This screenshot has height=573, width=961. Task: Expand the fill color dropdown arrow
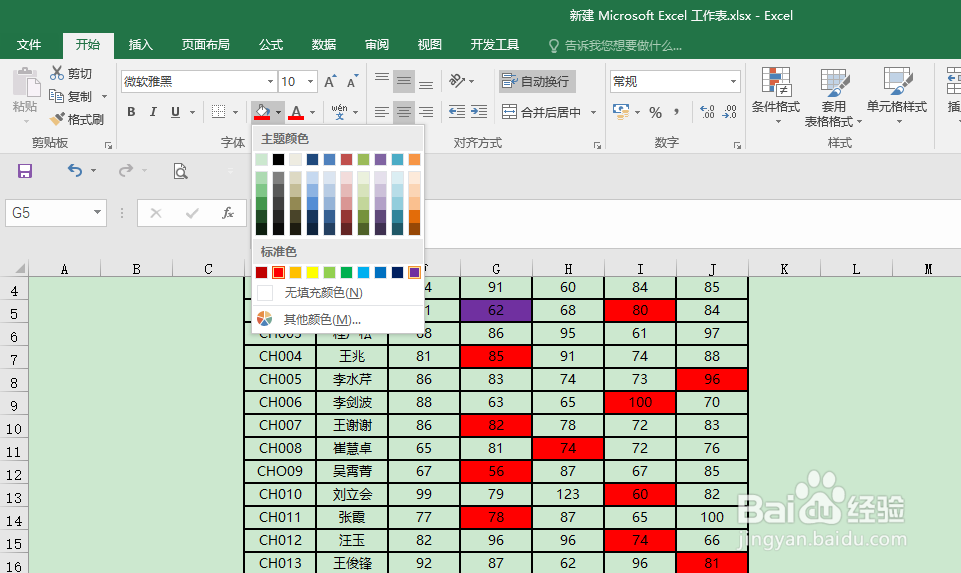278,112
